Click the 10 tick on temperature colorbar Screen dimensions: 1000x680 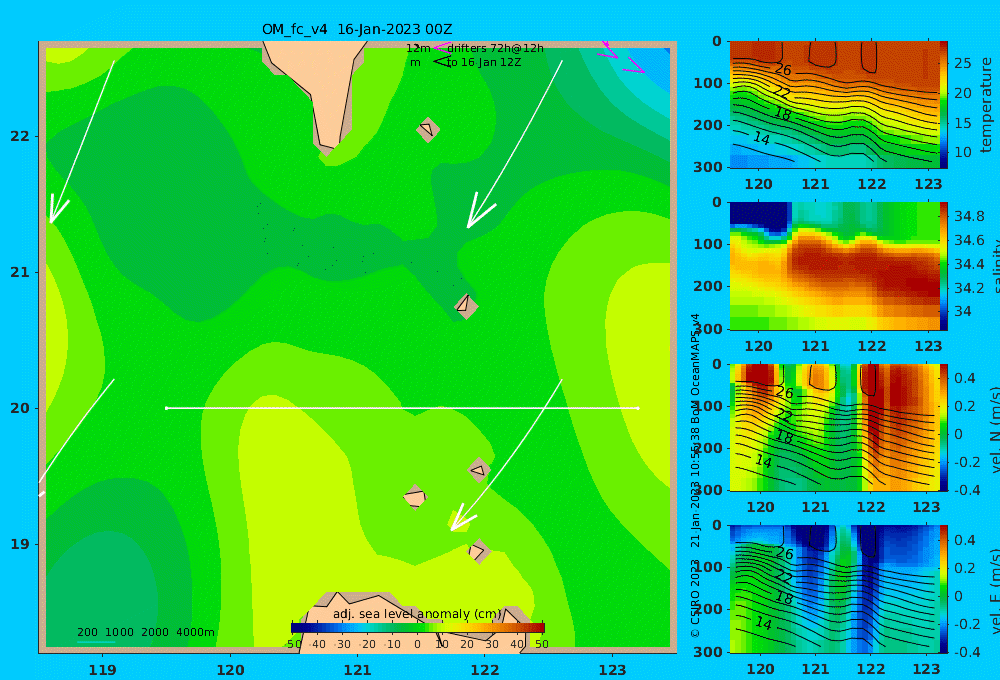[963, 152]
